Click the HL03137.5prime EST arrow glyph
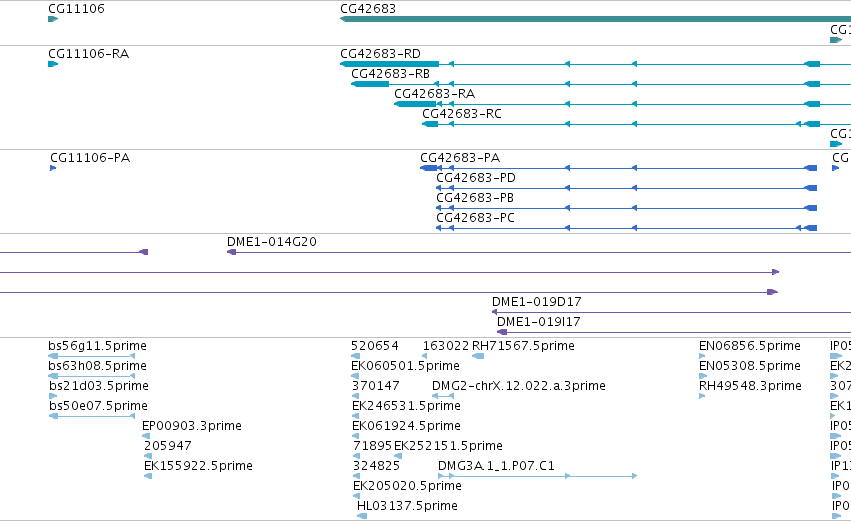 click(361, 516)
